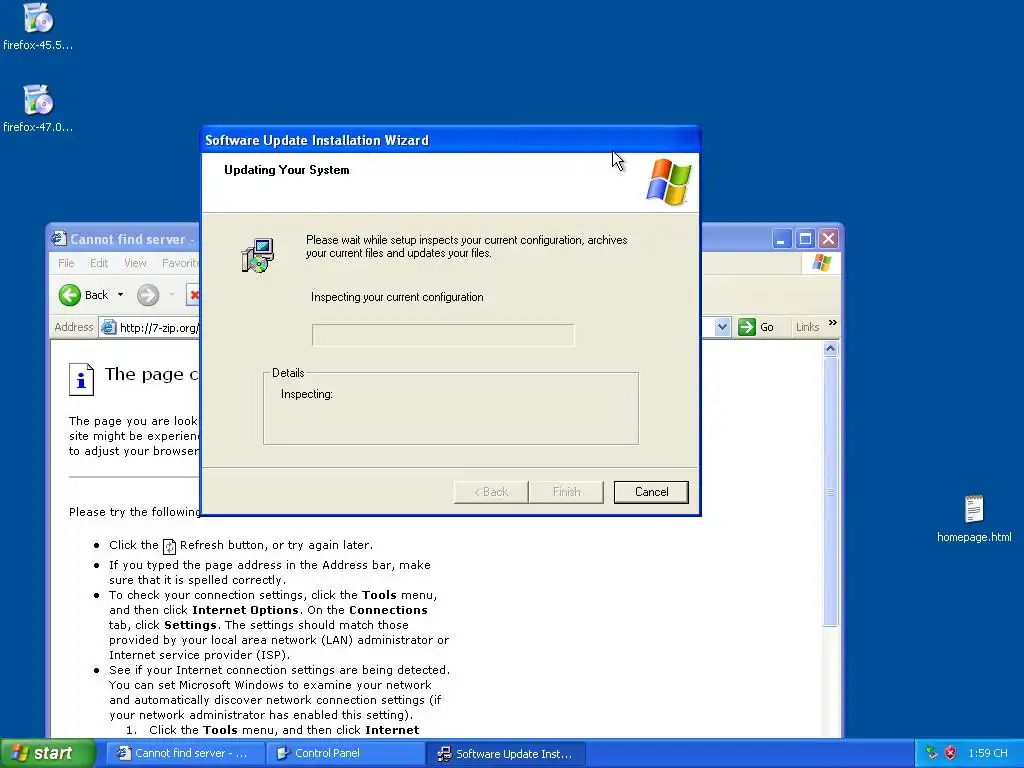Click the page icon beside the address URL

(108, 327)
